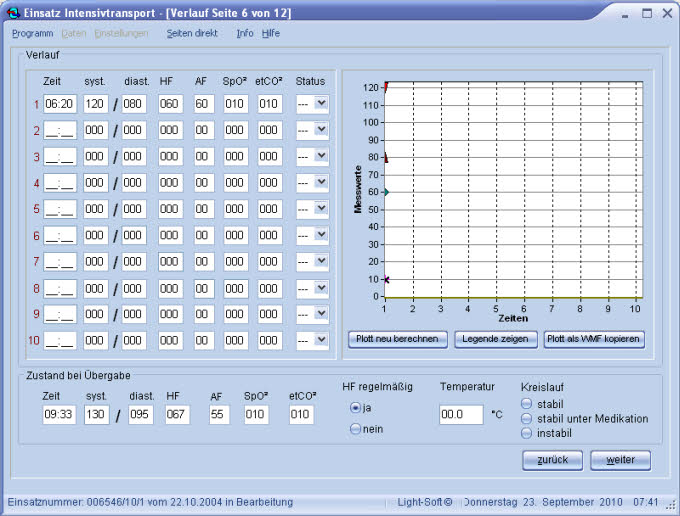Click row 7 HF field
680x516 pixels.
pyautogui.click(x=170, y=262)
